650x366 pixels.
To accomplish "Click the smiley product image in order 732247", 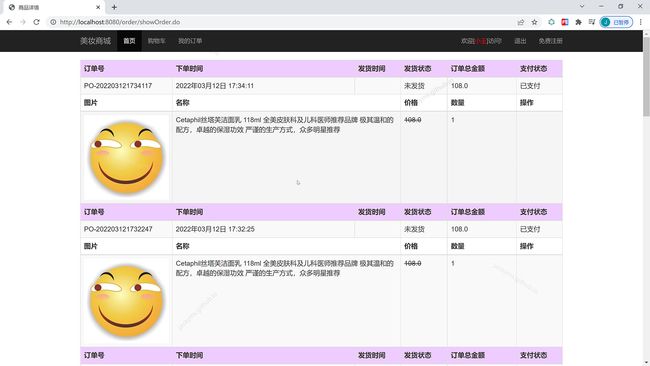I will [x=126, y=301].
